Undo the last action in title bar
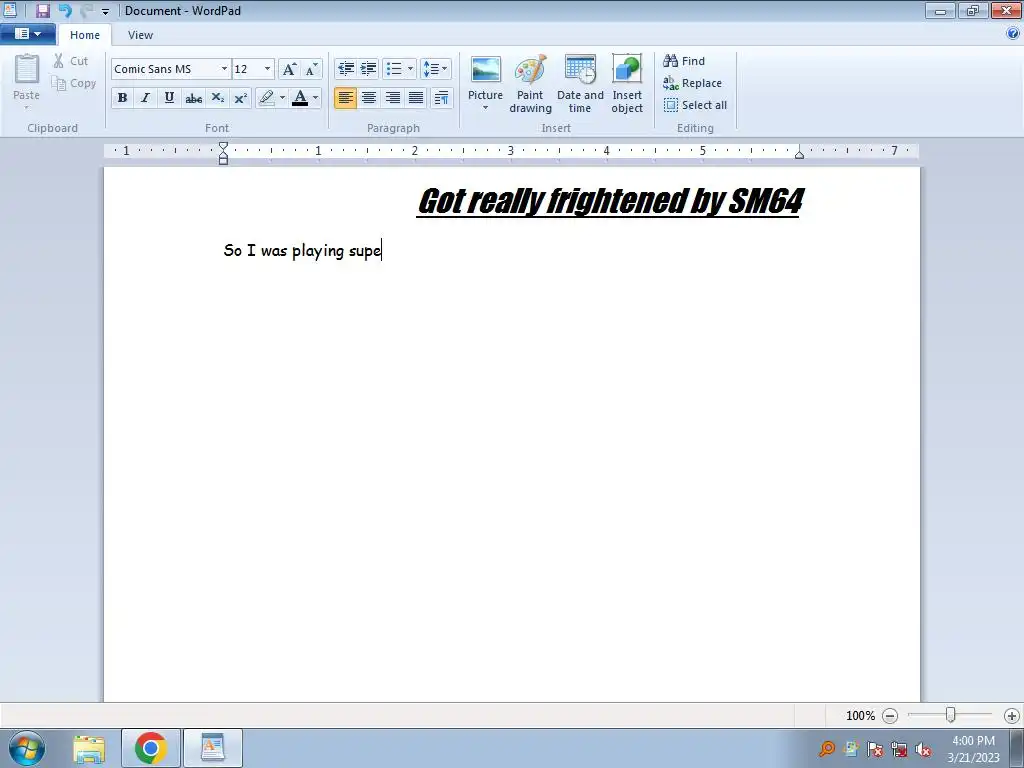This screenshot has height=768, width=1024. click(65, 10)
